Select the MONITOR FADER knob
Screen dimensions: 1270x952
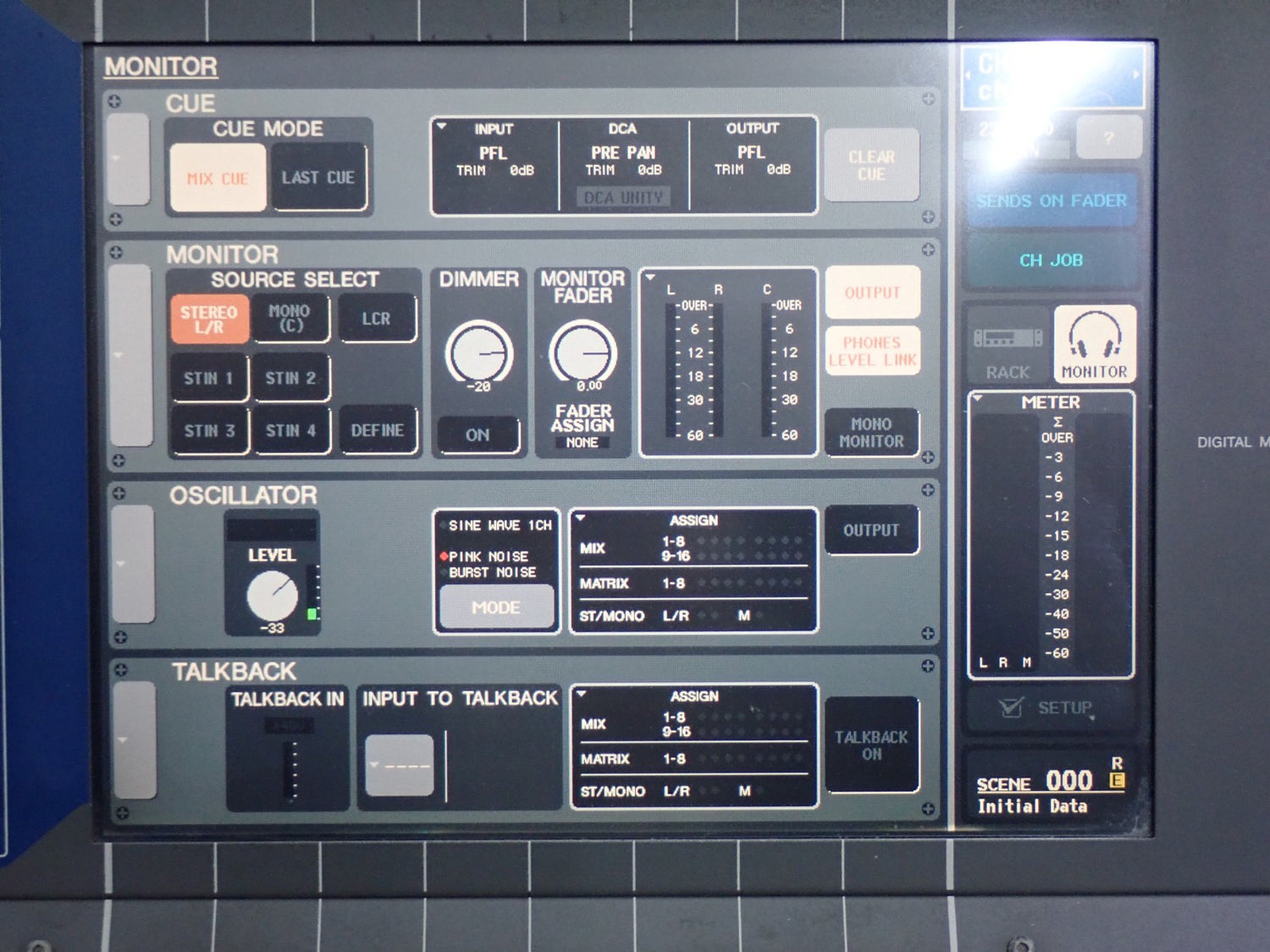pyautogui.click(x=583, y=352)
